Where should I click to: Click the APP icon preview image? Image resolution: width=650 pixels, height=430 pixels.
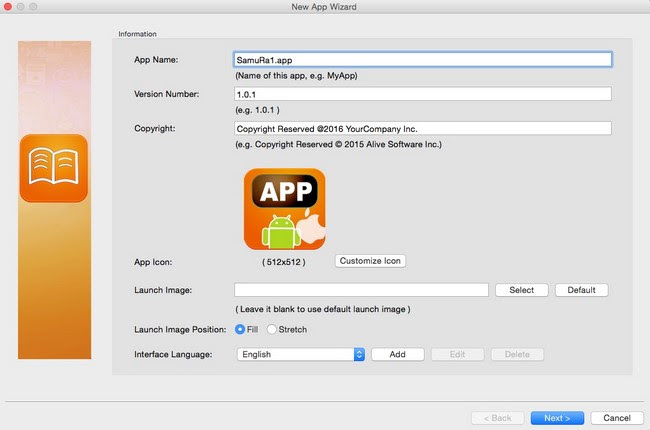[284, 209]
